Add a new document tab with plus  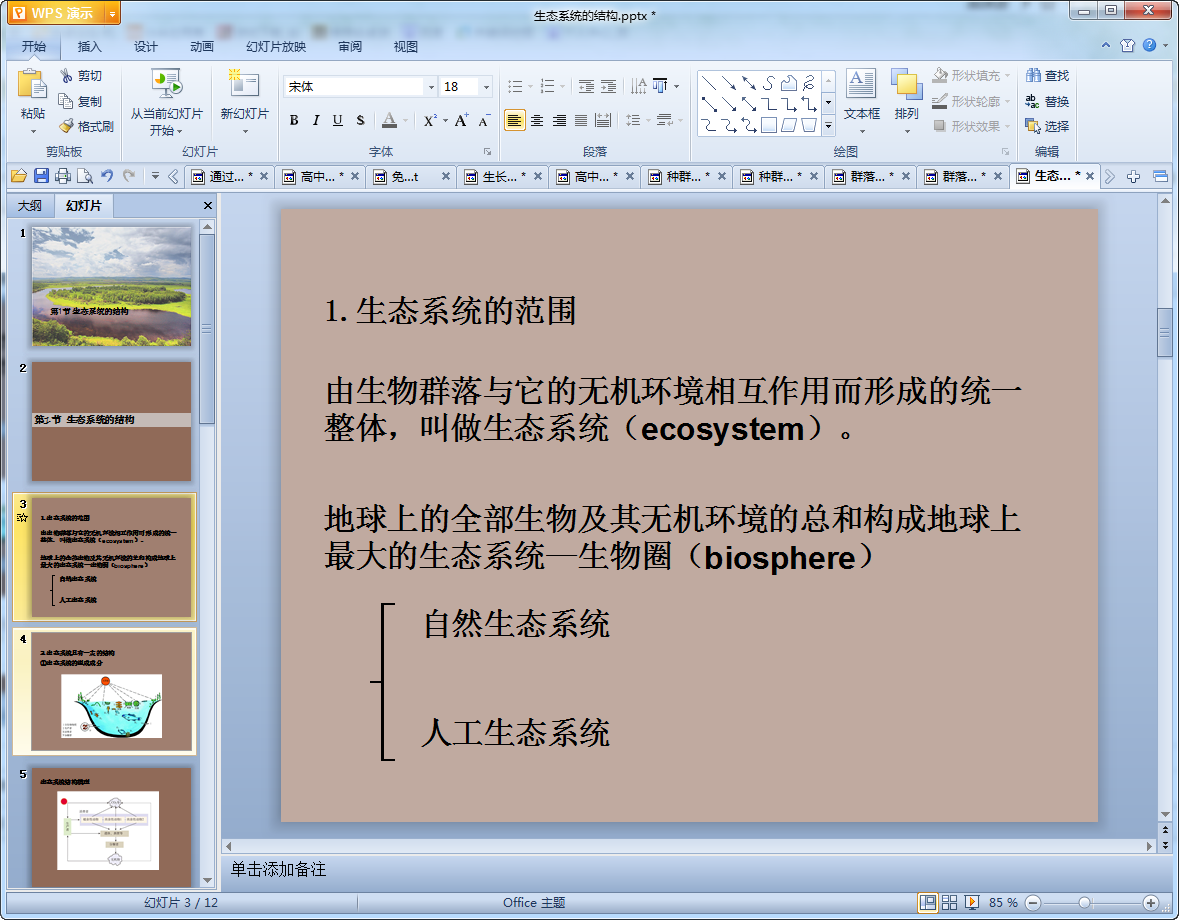(1133, 177)
